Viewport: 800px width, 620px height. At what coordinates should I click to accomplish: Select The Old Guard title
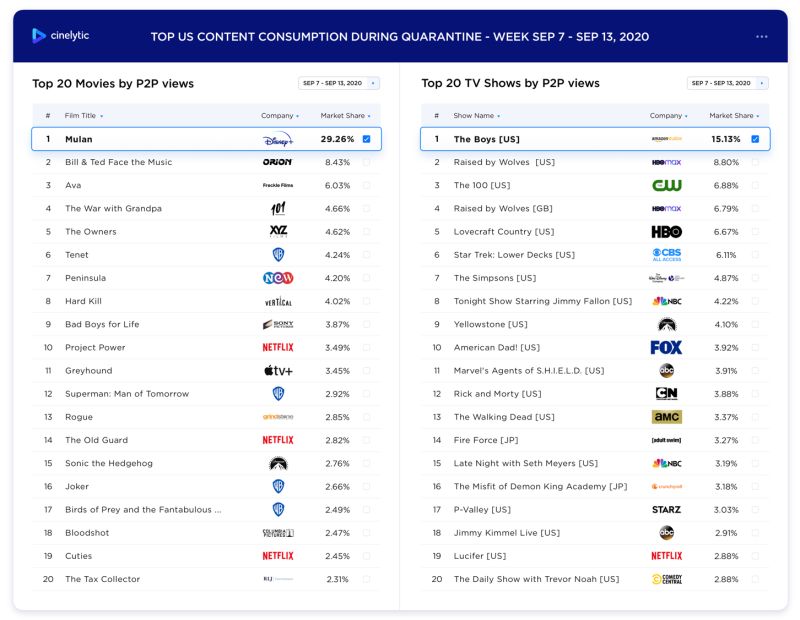96,440
